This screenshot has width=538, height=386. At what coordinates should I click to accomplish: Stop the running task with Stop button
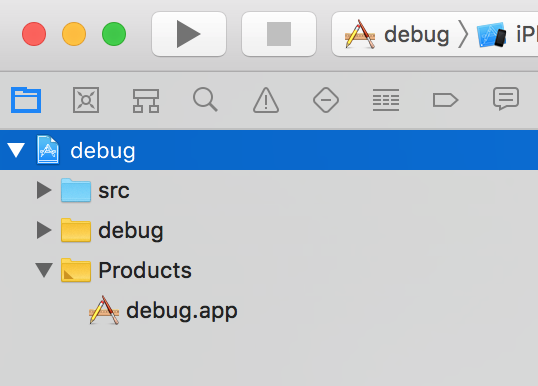click(279, 34)
